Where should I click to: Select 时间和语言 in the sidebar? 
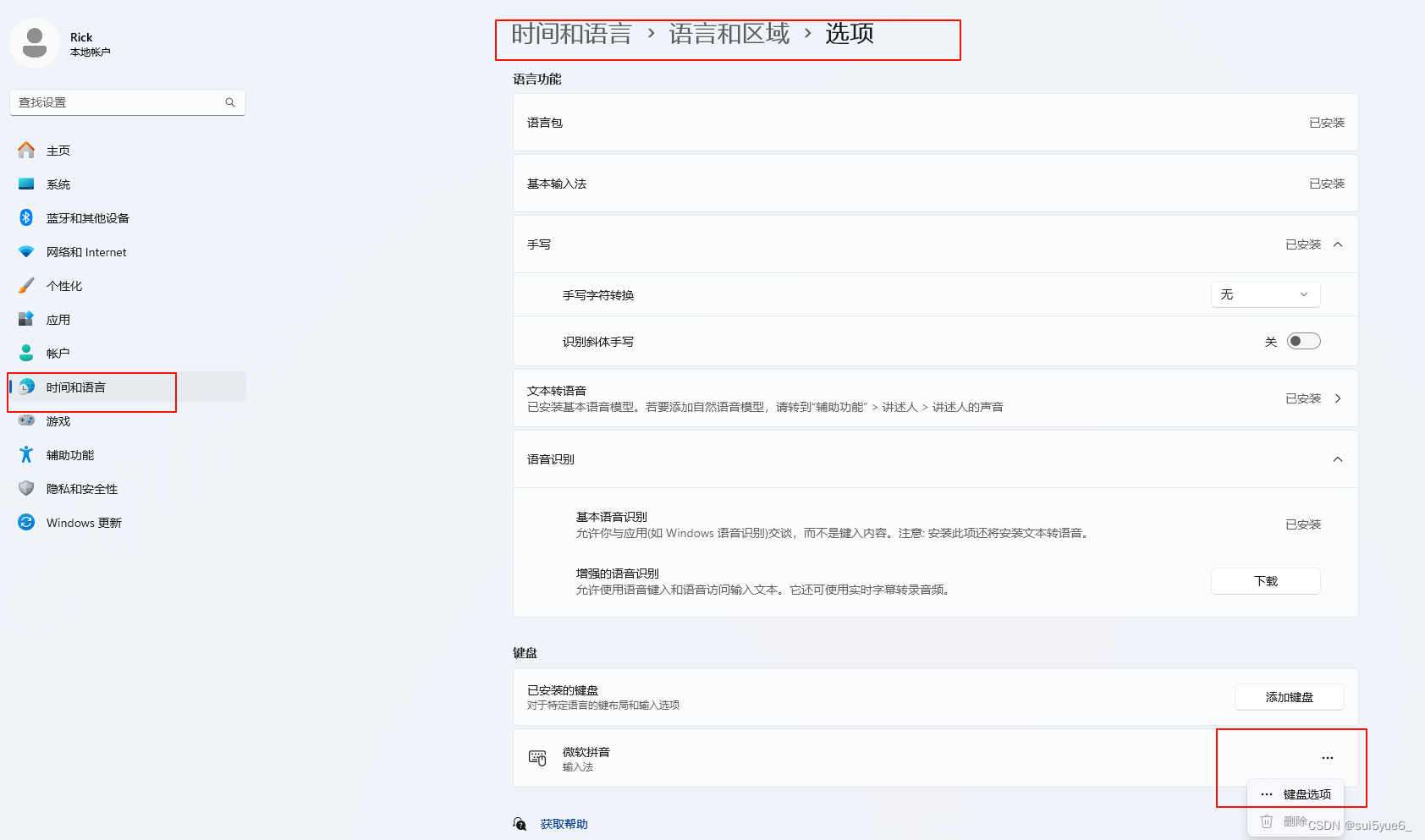128,387
